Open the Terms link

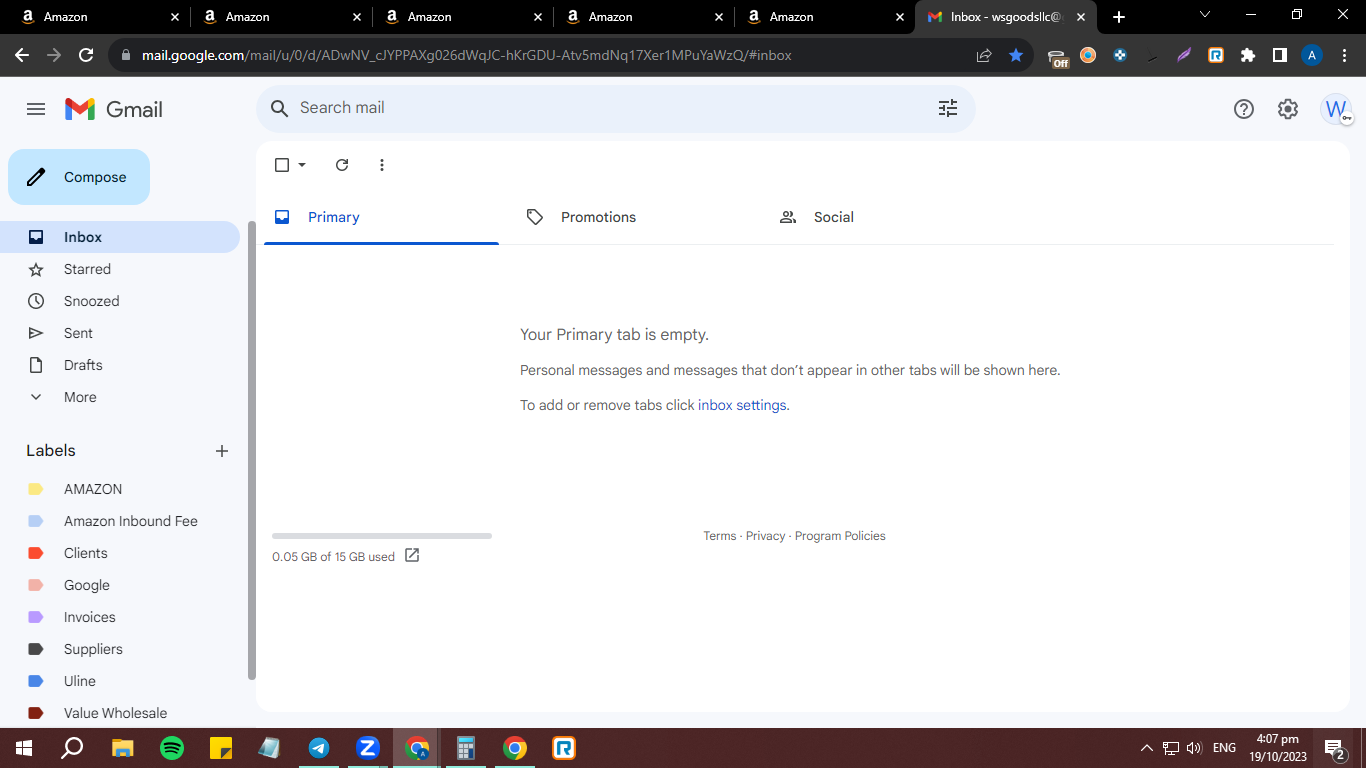pos(719,536)
